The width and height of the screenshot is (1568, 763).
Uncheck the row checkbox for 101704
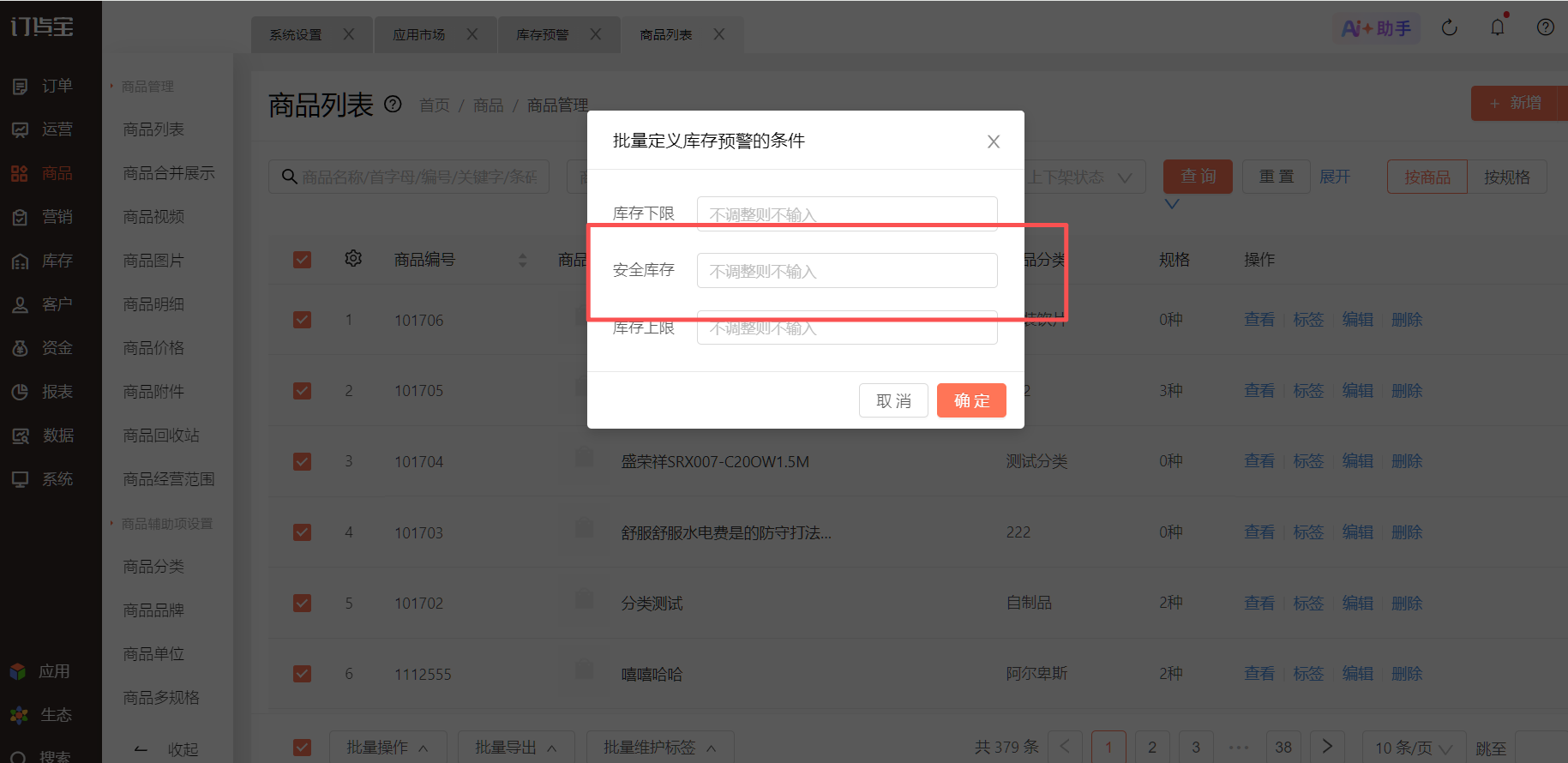tap(303, 461)
